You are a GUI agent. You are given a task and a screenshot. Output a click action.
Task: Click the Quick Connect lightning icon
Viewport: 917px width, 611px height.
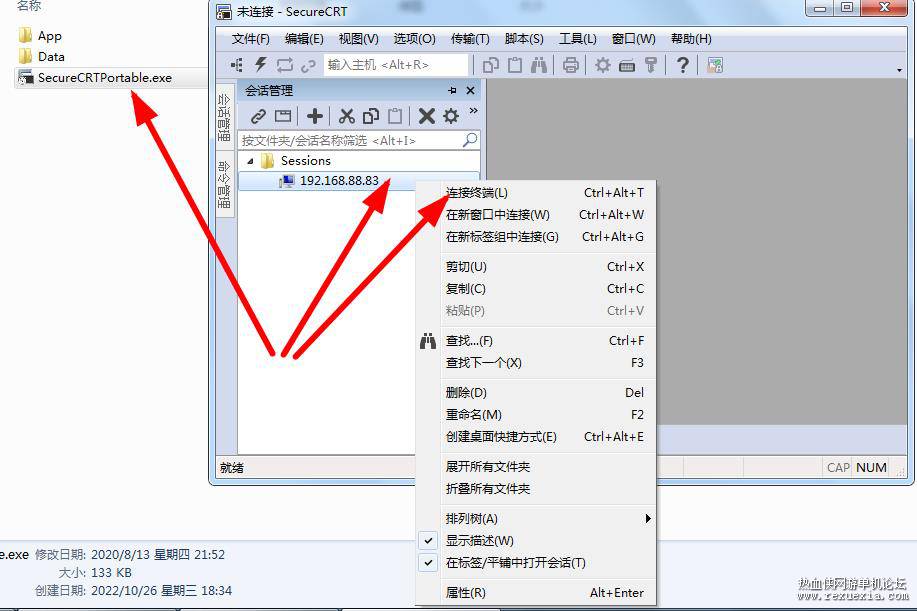click(x=261, y=65)
